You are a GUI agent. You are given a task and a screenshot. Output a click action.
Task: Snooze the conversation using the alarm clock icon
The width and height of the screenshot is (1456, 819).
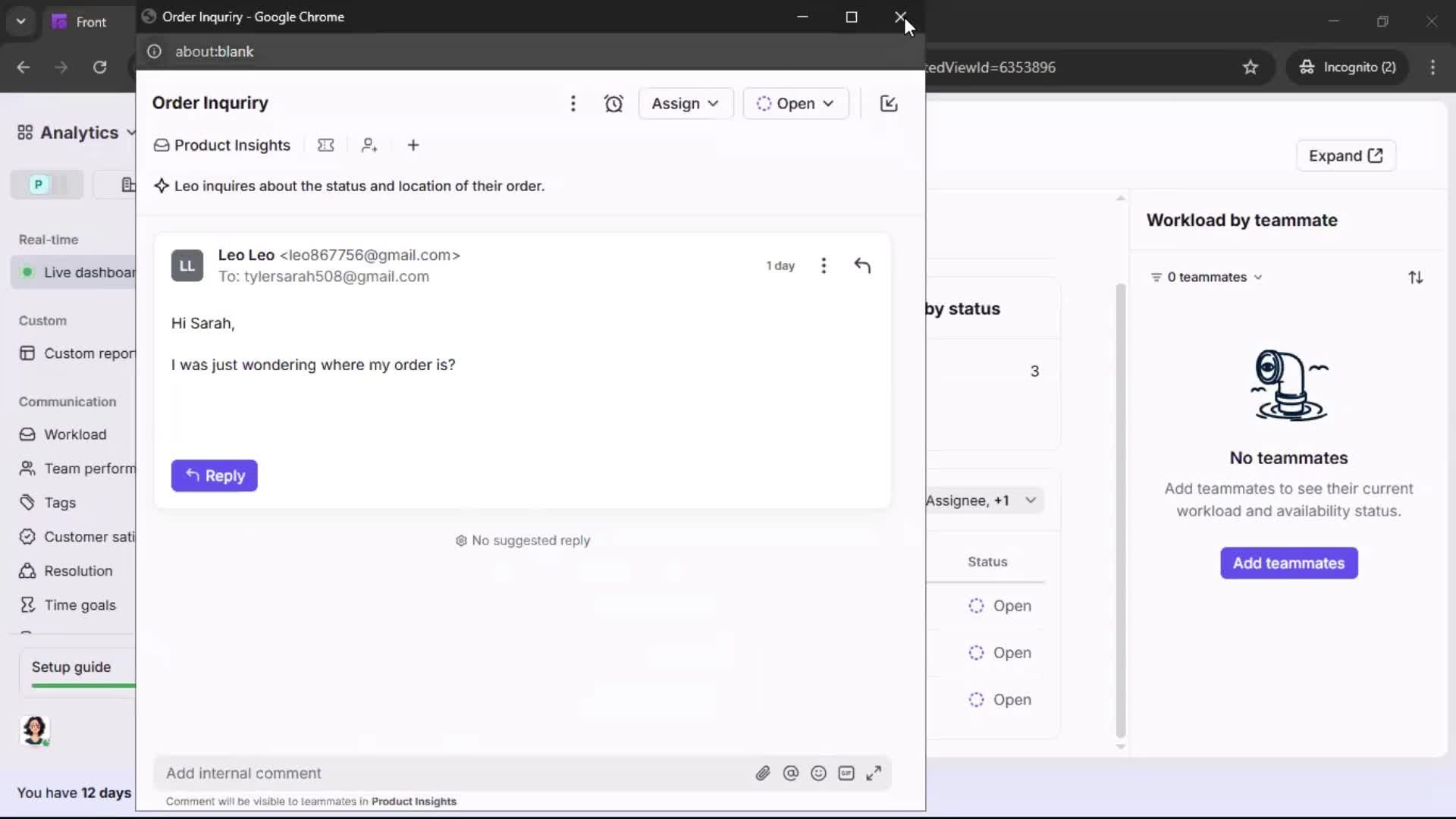[x=614, y=104]
